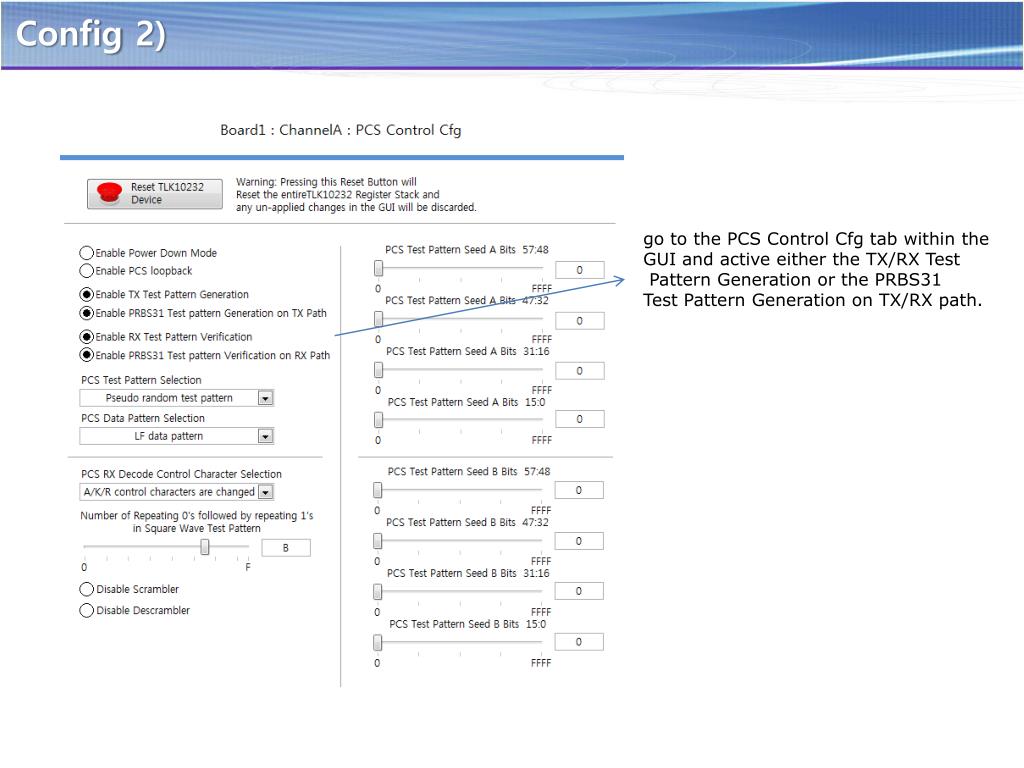Screen dimensions: 1024x768
Task: Click Seed B Bits 31:16 slider handle
Action: coord(377,592)
